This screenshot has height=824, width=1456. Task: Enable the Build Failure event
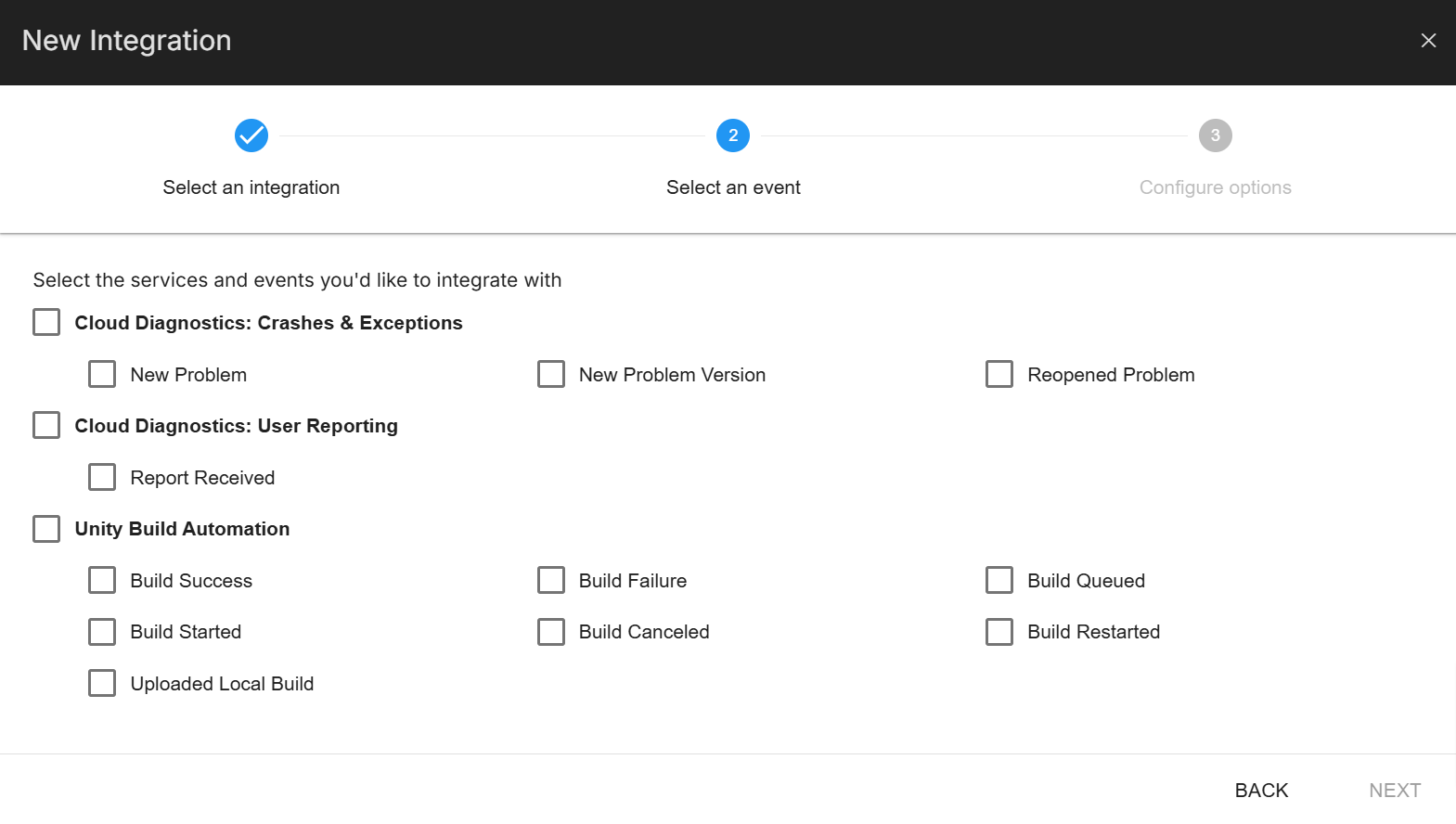(551, 580)
